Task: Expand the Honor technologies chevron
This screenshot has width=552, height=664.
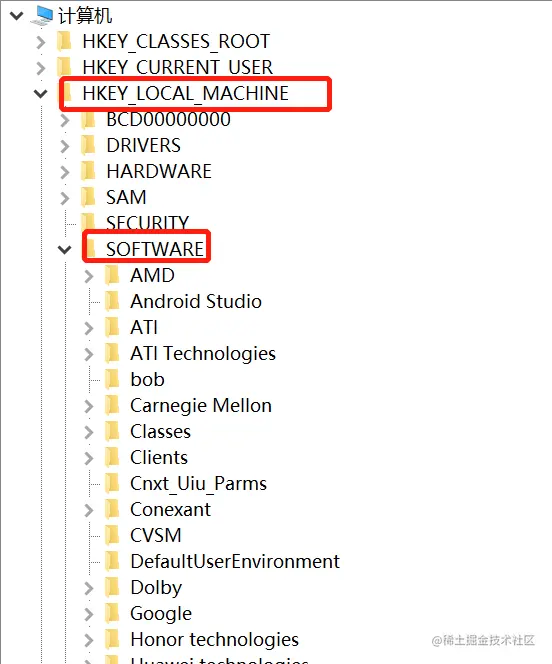Action: [x=89, y=640]
